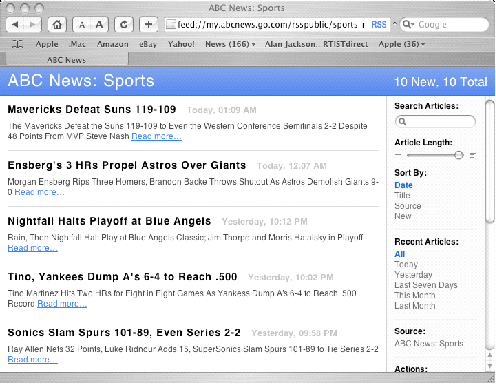Open Ensberg's 3 HRs Propel Astros headline
This screenshot has width=496, height=384.
tap(127, 165)
